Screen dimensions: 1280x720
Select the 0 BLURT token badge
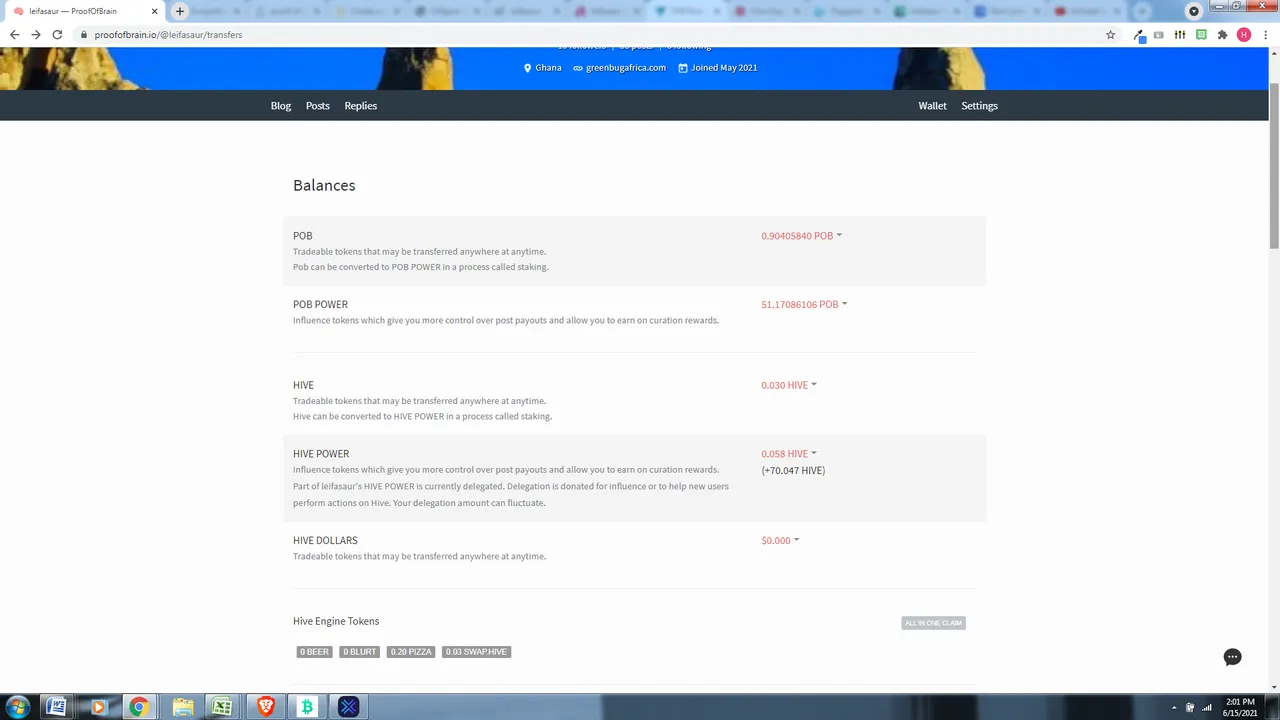click(x=360, y=652)
